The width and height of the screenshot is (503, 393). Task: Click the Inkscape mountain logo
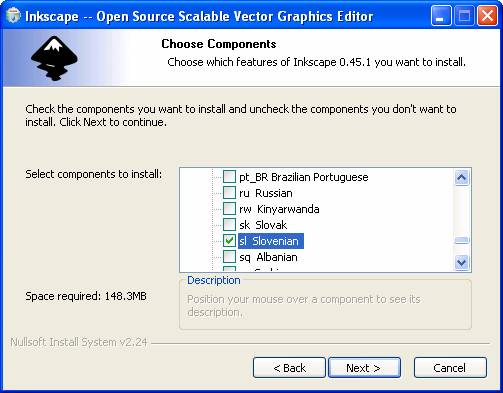(54, 58)
